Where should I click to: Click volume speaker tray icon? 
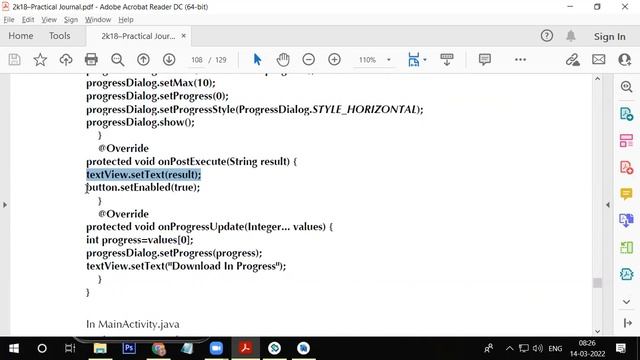click(x=537, y=348)
